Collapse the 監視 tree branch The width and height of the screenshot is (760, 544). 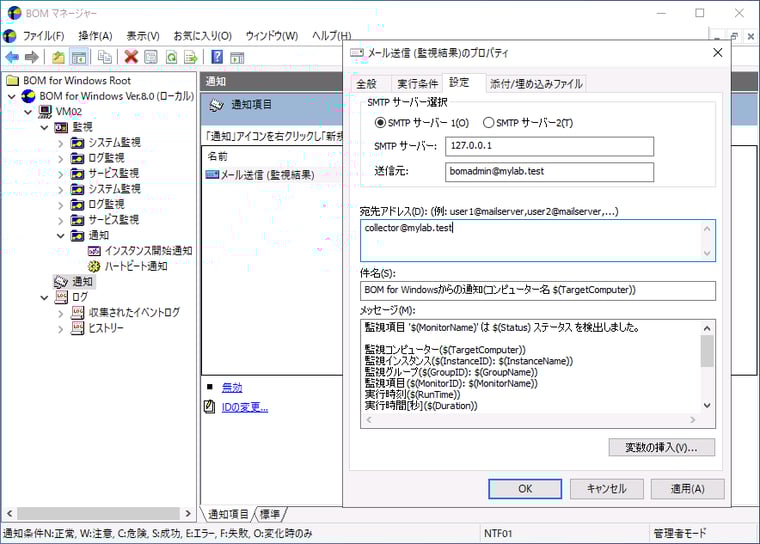44,128
